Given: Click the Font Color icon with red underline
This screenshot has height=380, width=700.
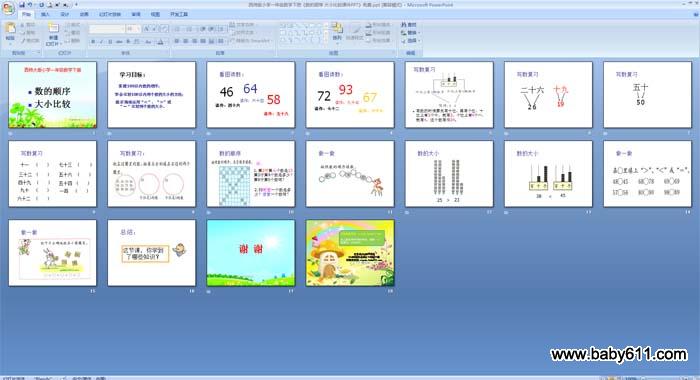Looking at the screenshot, I should tap(161, 42).
